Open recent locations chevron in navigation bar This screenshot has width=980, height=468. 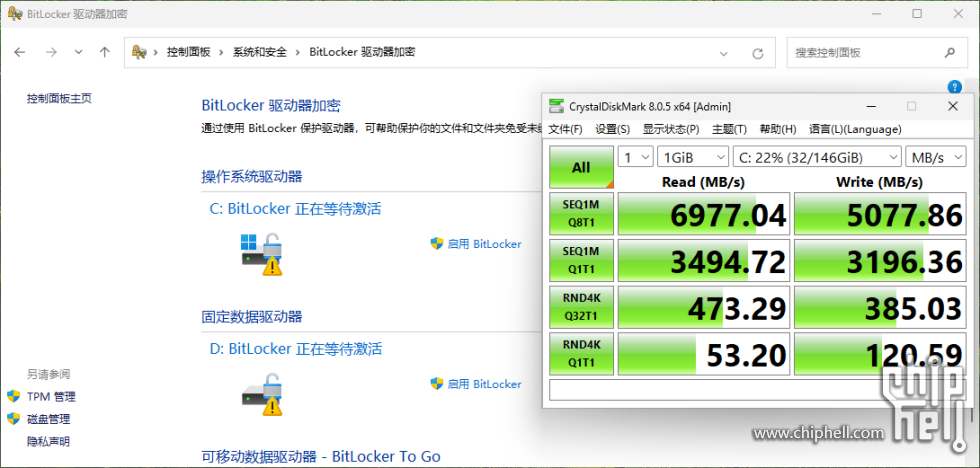point(78,52)
